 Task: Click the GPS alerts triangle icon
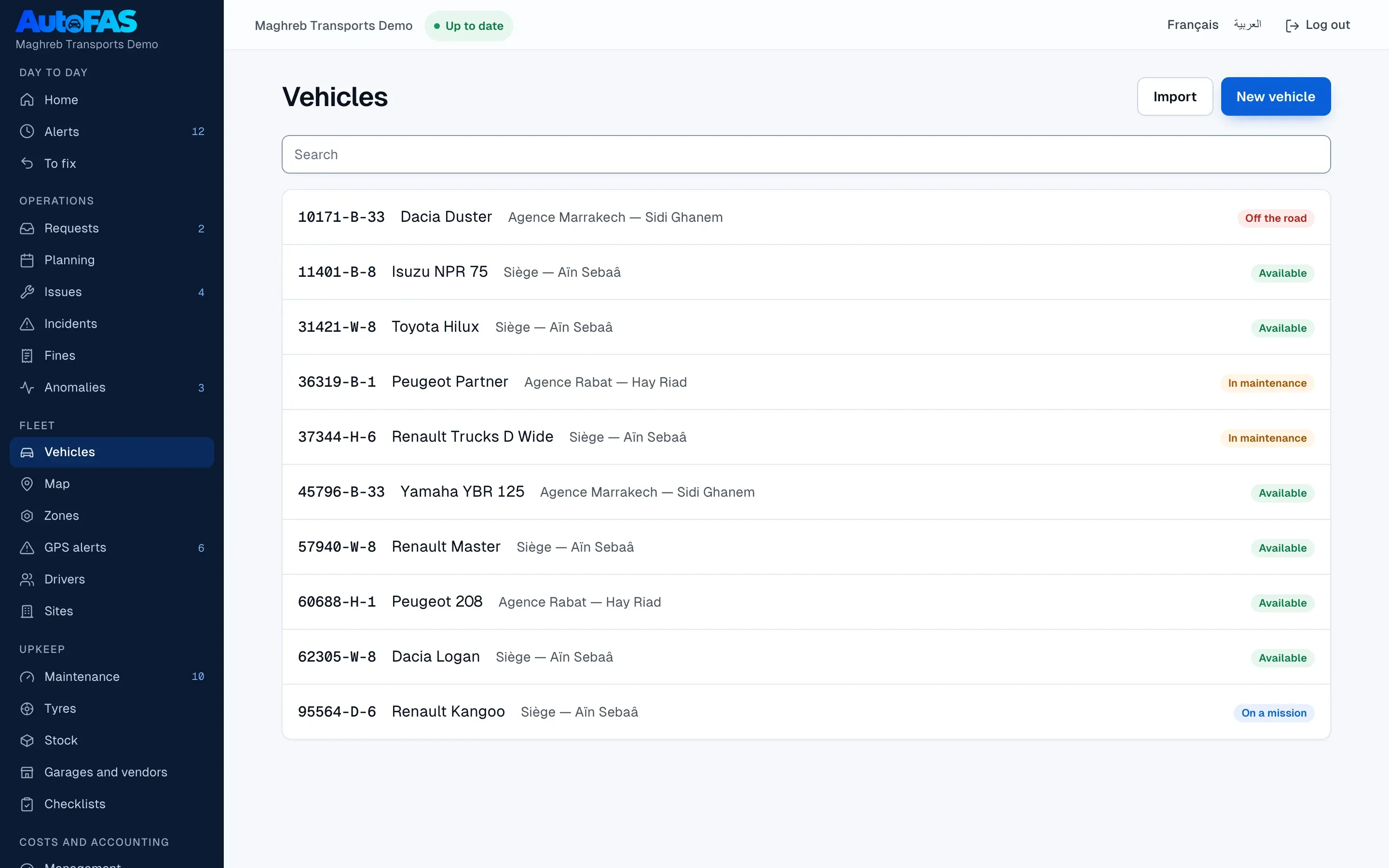(x=27, y=548)
